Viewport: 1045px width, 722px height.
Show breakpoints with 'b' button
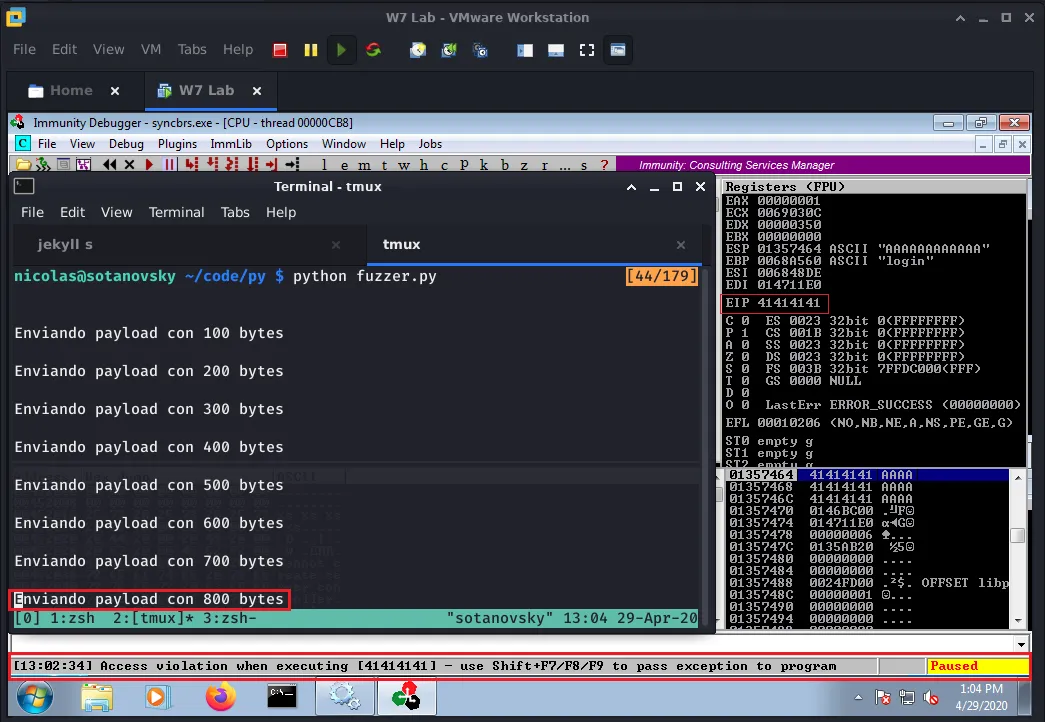pos(505,165)
